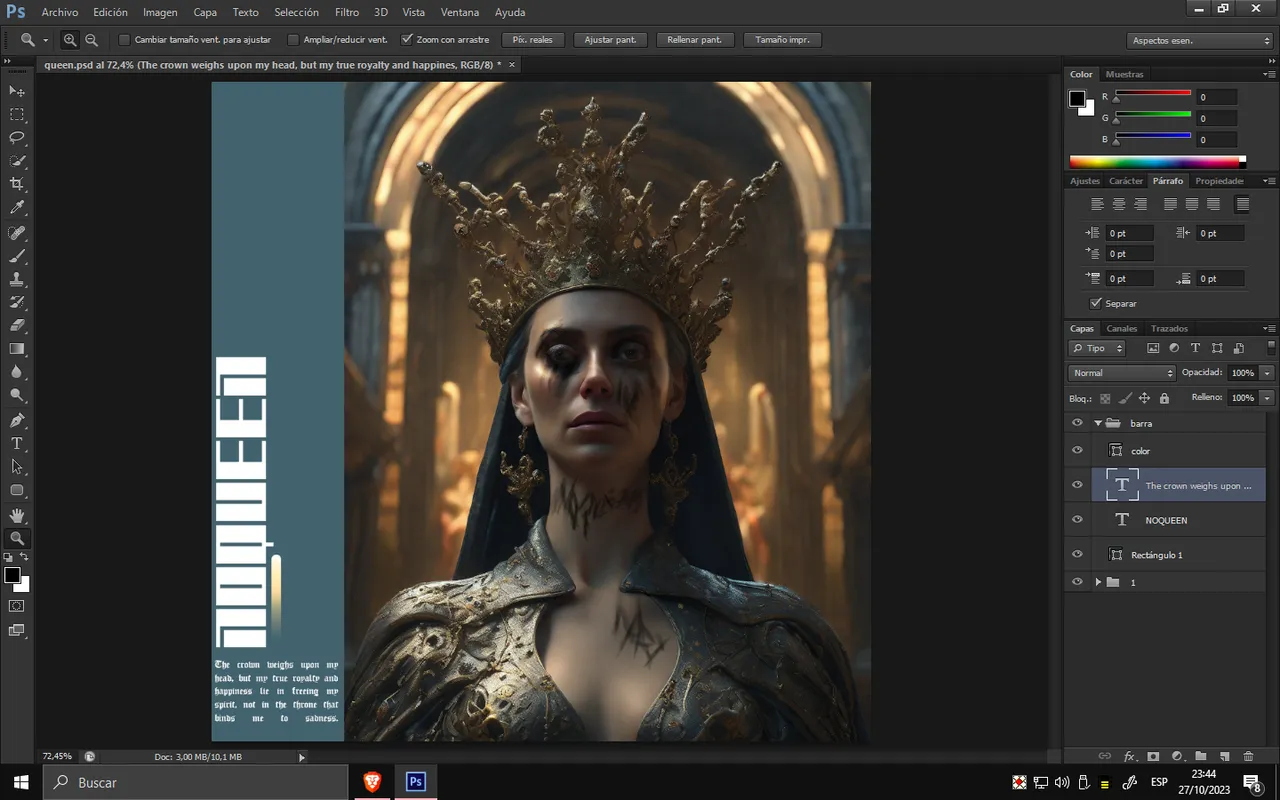Open the Filtro menu

point(347,12)
